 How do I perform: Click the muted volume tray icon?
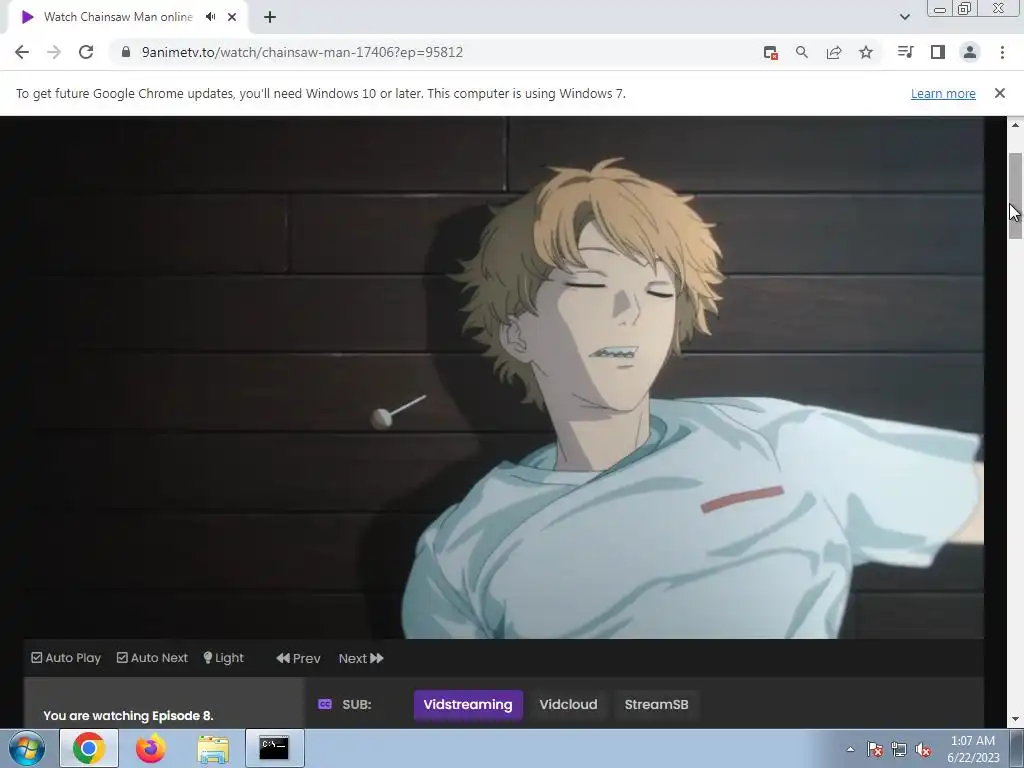pyautogui.click(x=923, y=749)
